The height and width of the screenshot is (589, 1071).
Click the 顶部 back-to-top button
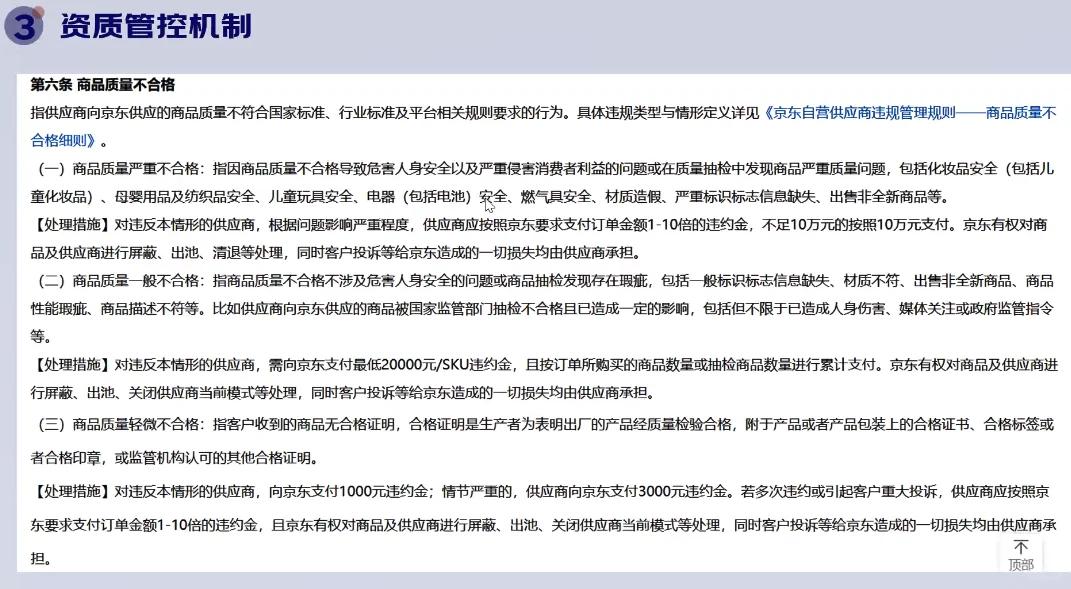1020,556
